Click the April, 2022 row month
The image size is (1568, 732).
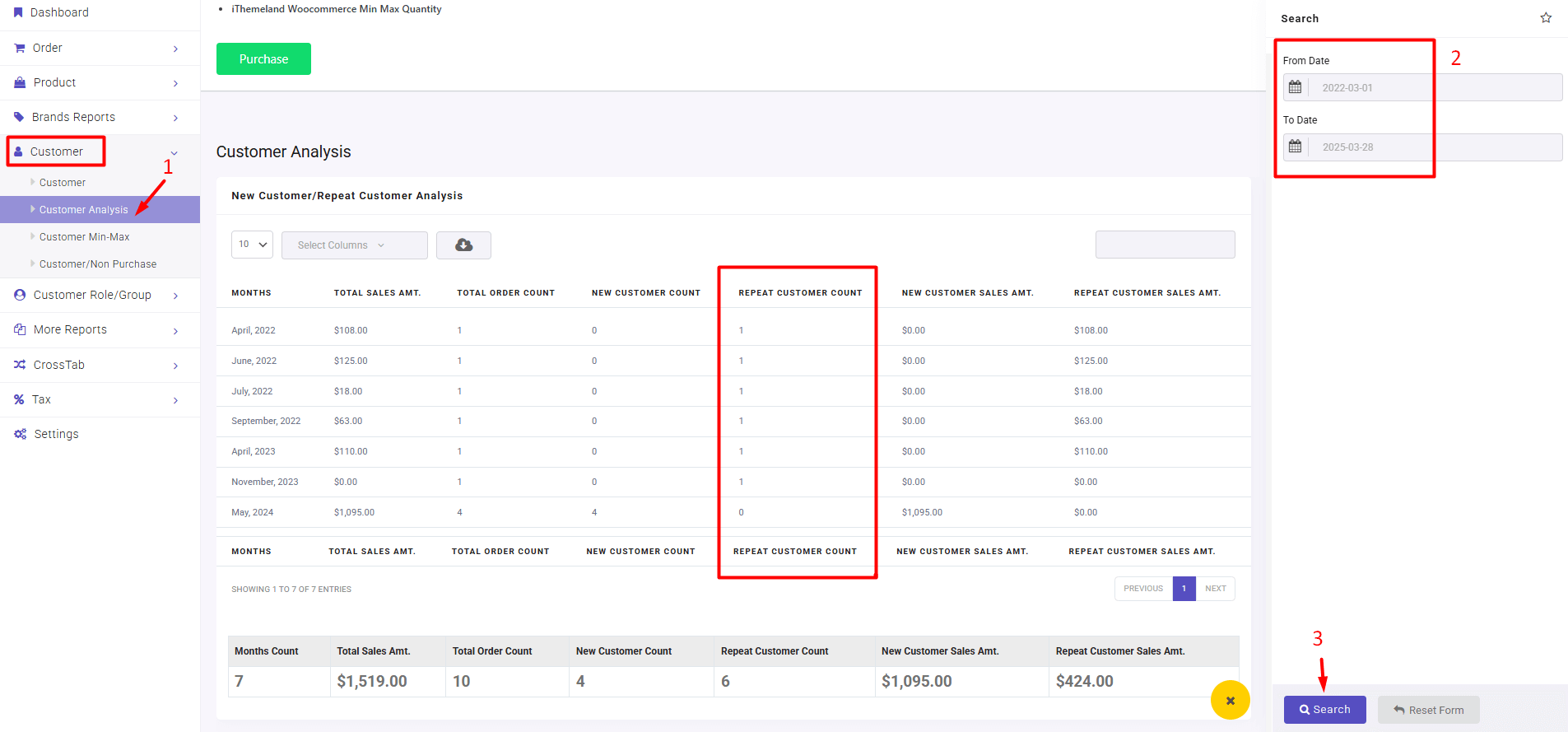(254, 330)
